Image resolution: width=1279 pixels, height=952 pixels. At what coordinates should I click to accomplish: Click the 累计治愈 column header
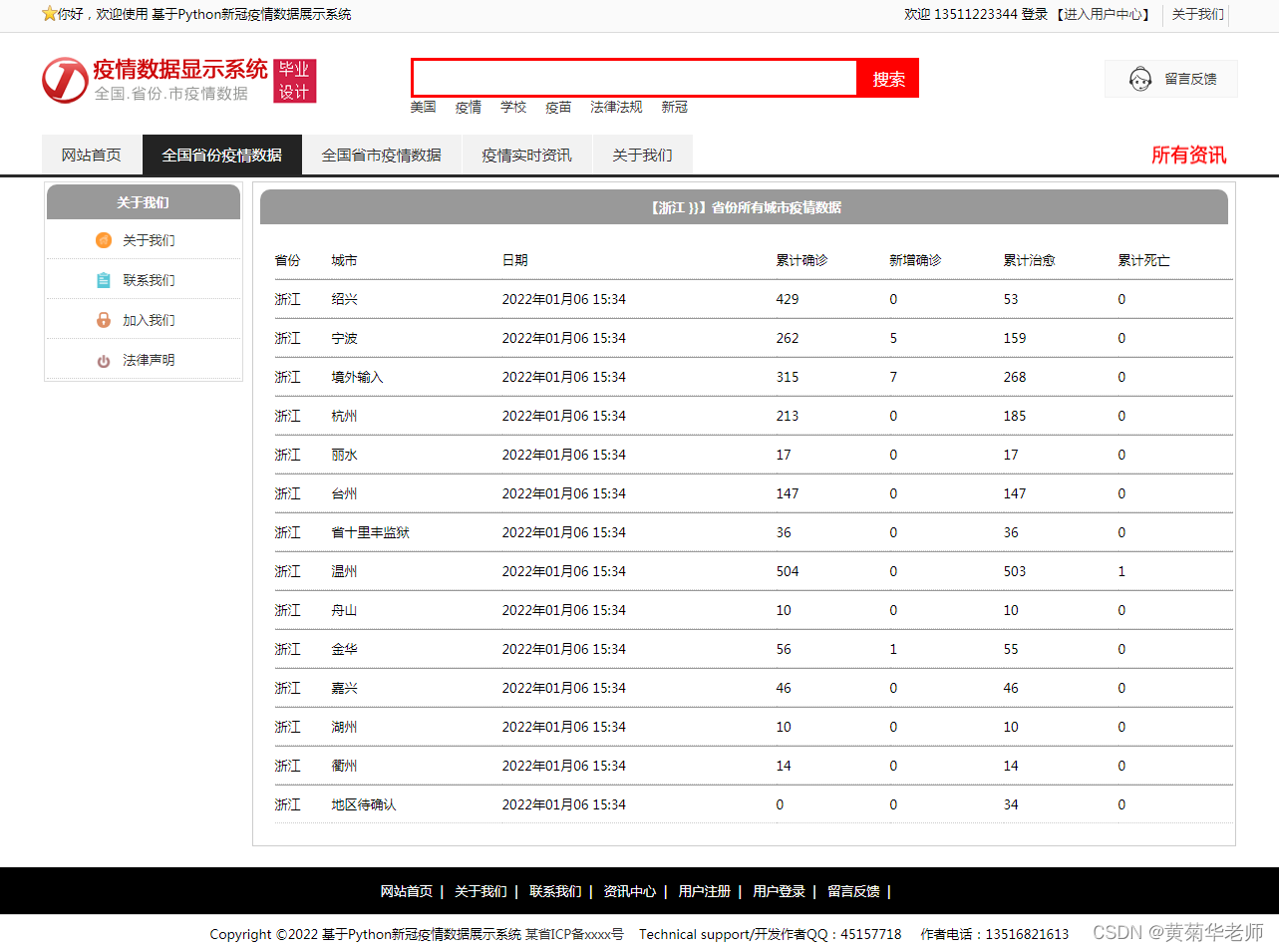[x=1029, y=260]
